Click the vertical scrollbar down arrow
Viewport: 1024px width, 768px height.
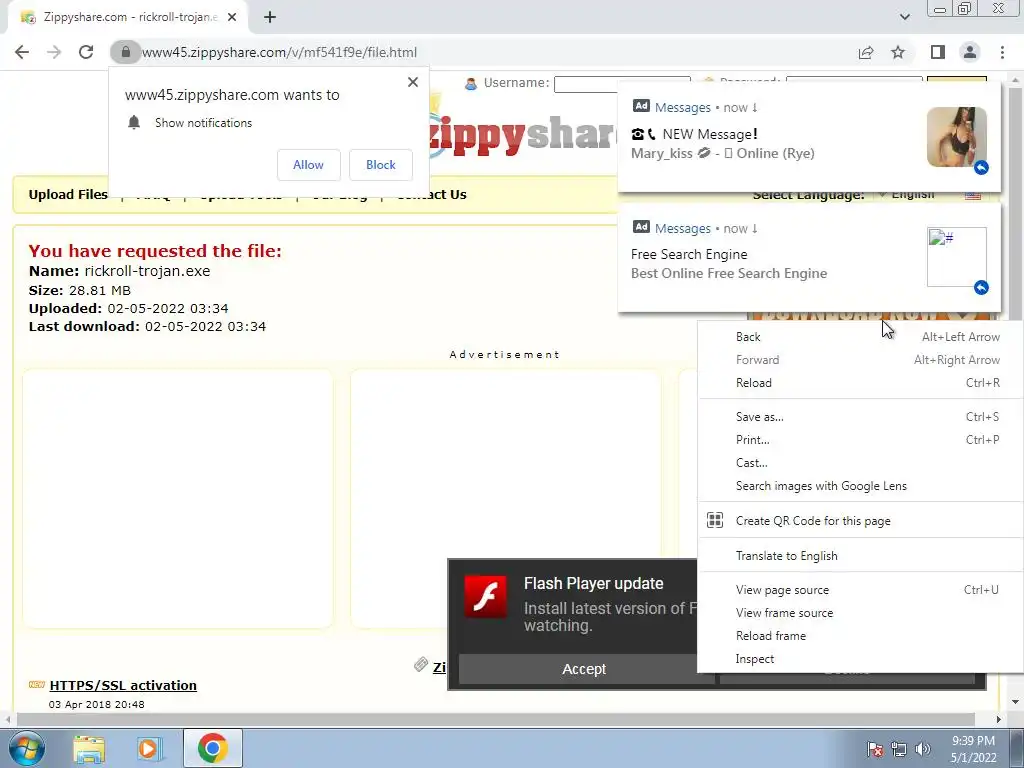point(1016,702)
